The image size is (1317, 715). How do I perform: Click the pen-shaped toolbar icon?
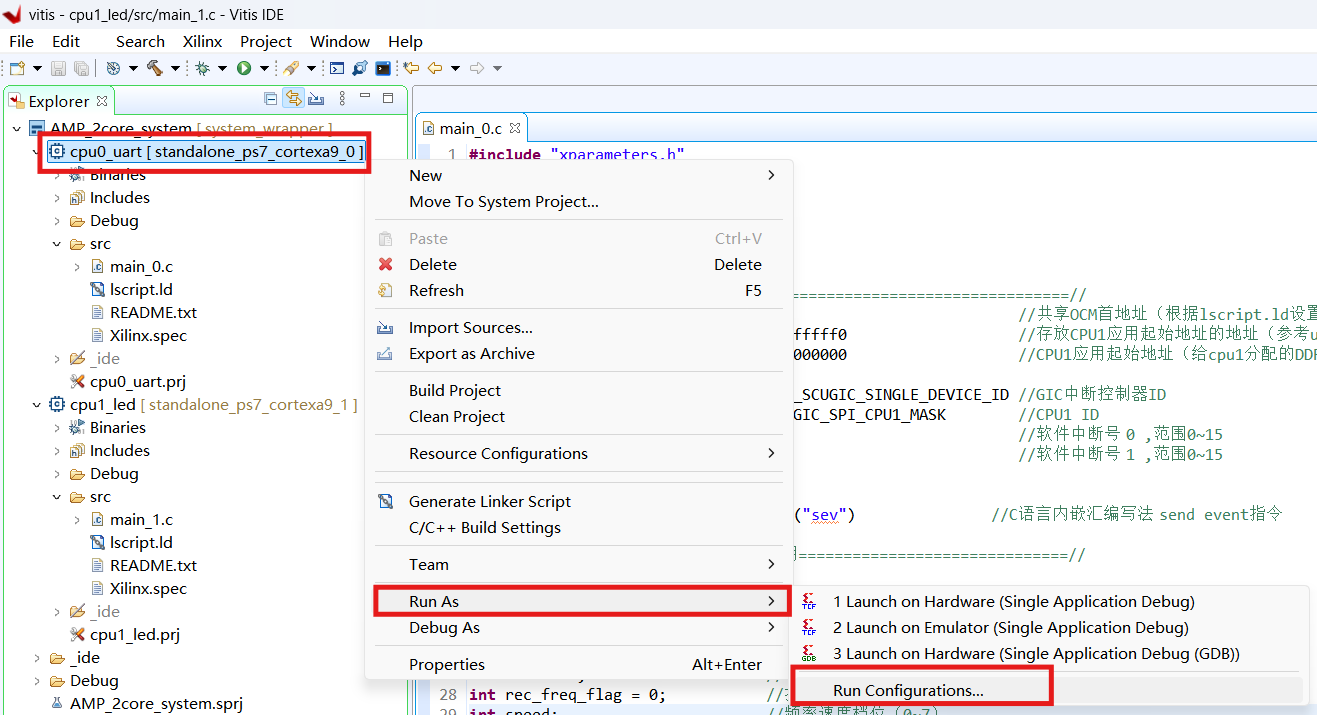291,68
